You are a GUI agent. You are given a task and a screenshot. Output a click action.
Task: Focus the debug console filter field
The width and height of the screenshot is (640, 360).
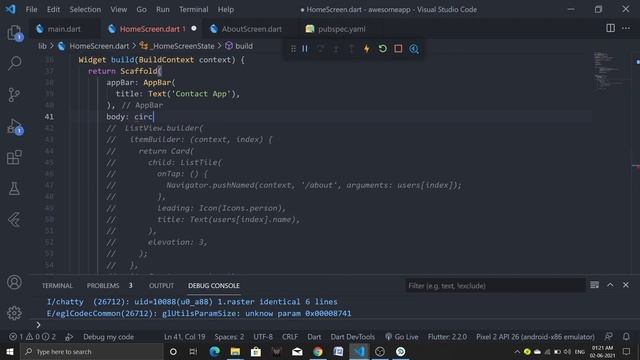click(x=496, y=285)
